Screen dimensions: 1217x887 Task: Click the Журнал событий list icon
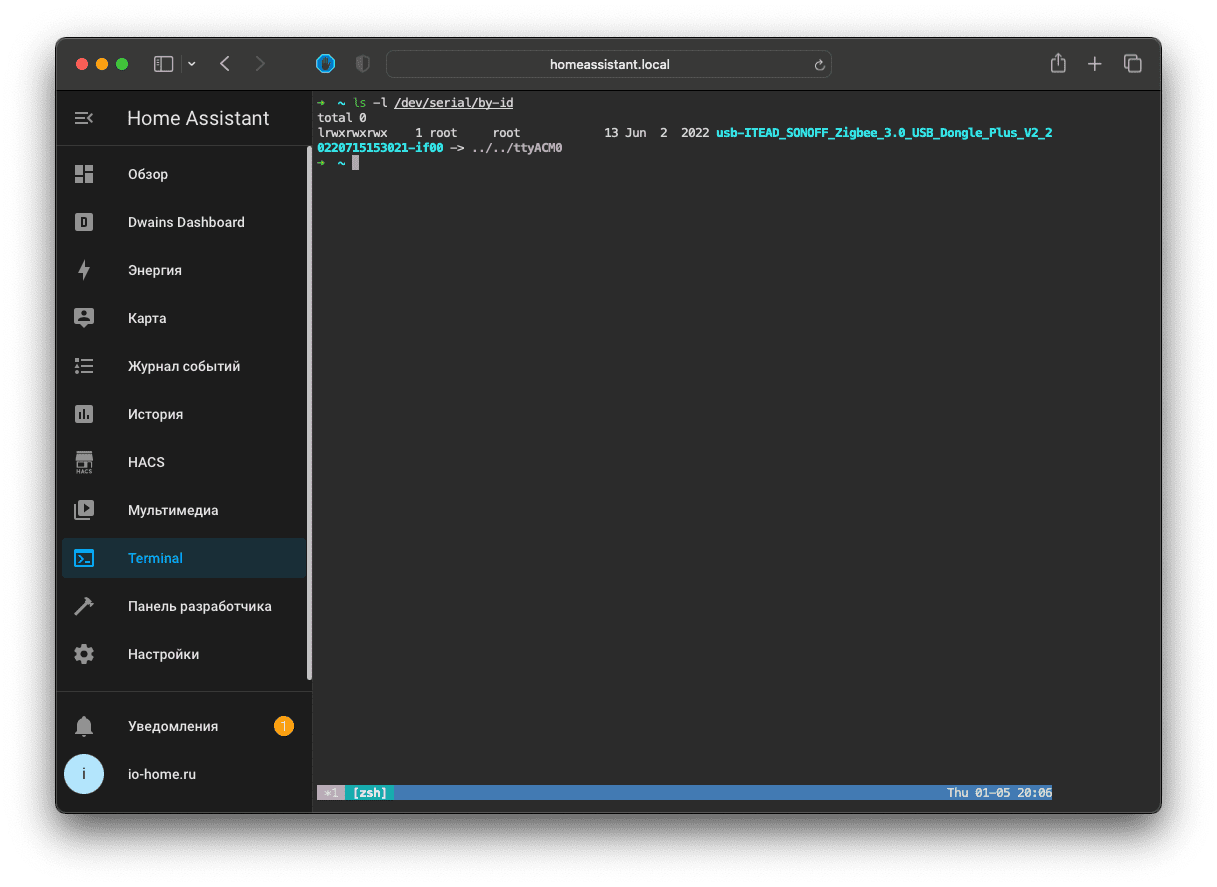click(x=84, y=366)
